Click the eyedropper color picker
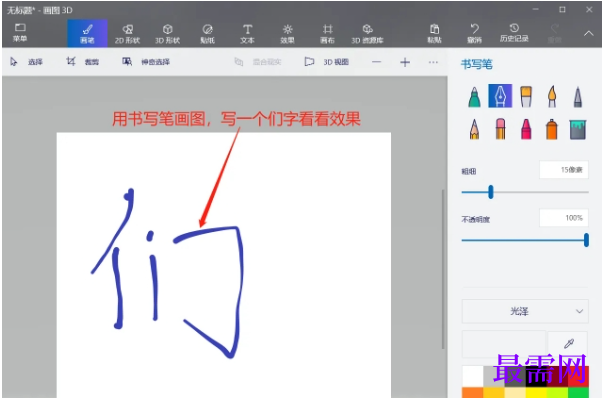The image size is (605, 400). tap(568, 343)
